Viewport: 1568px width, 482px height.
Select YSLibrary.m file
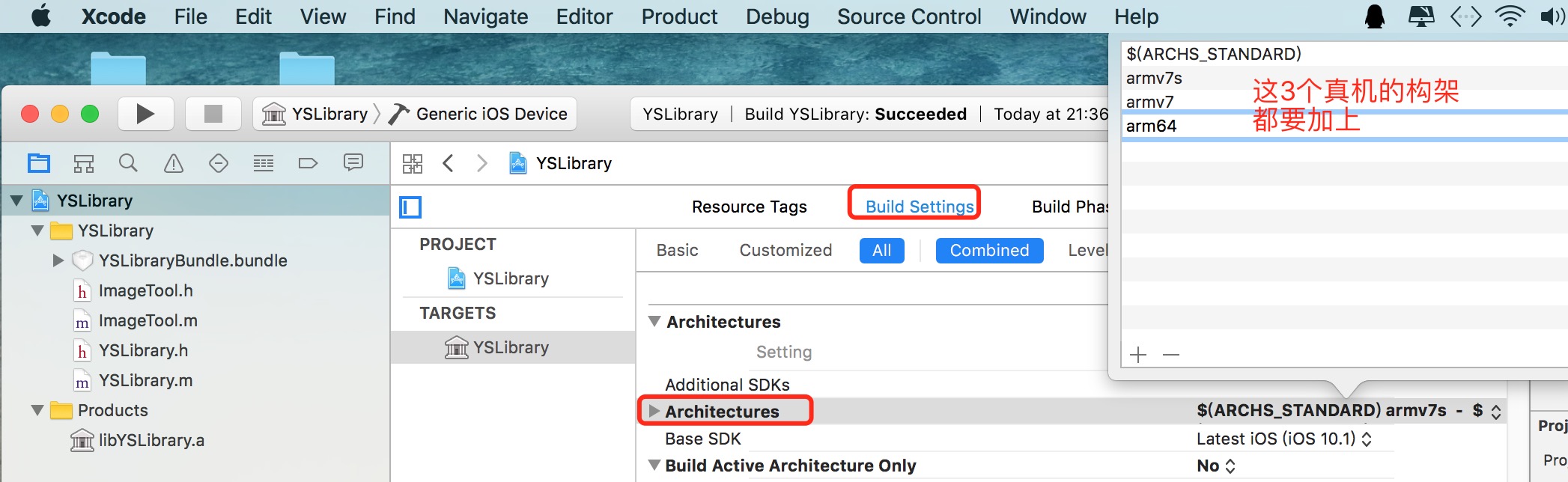tap(145, 380)
